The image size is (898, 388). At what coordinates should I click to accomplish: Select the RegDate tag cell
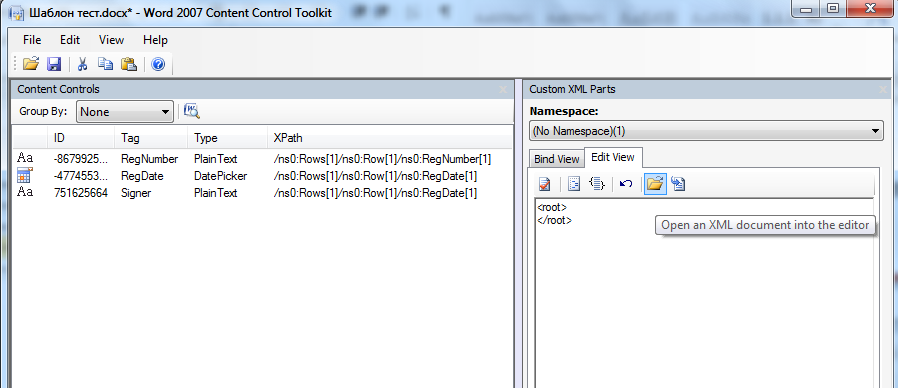(x=142, y=176)
